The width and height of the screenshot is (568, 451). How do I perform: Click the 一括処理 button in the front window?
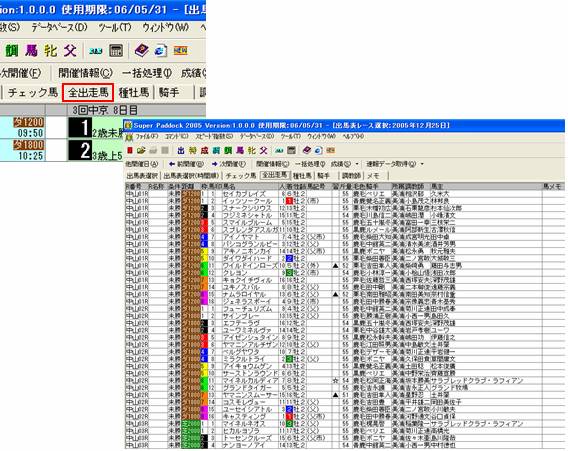(x=310, y=164)
